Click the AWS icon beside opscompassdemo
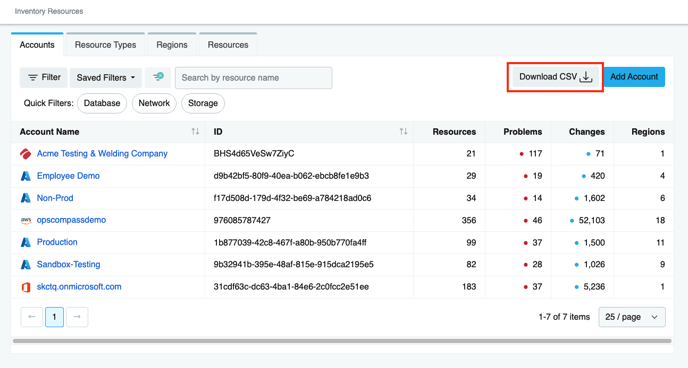 pos(26,221)
